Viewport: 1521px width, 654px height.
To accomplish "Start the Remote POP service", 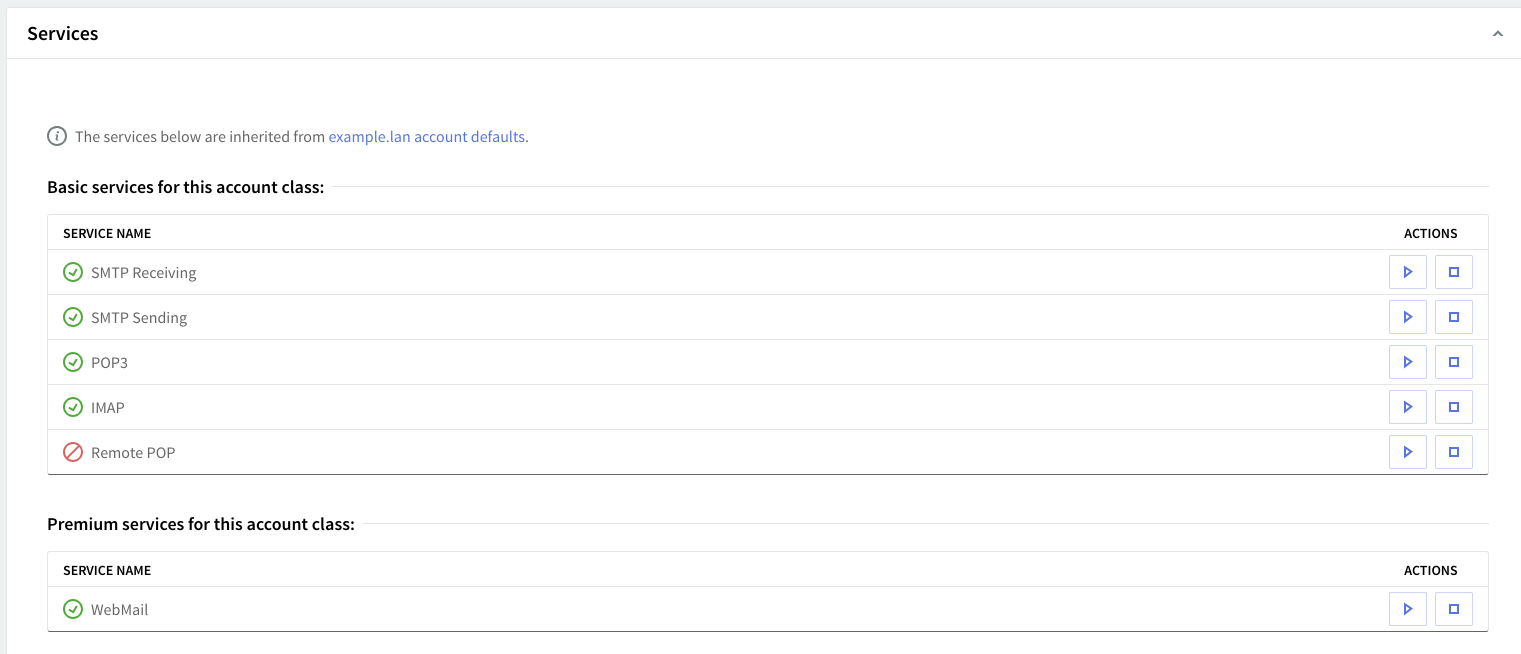I will click(x=1407, y=452).
